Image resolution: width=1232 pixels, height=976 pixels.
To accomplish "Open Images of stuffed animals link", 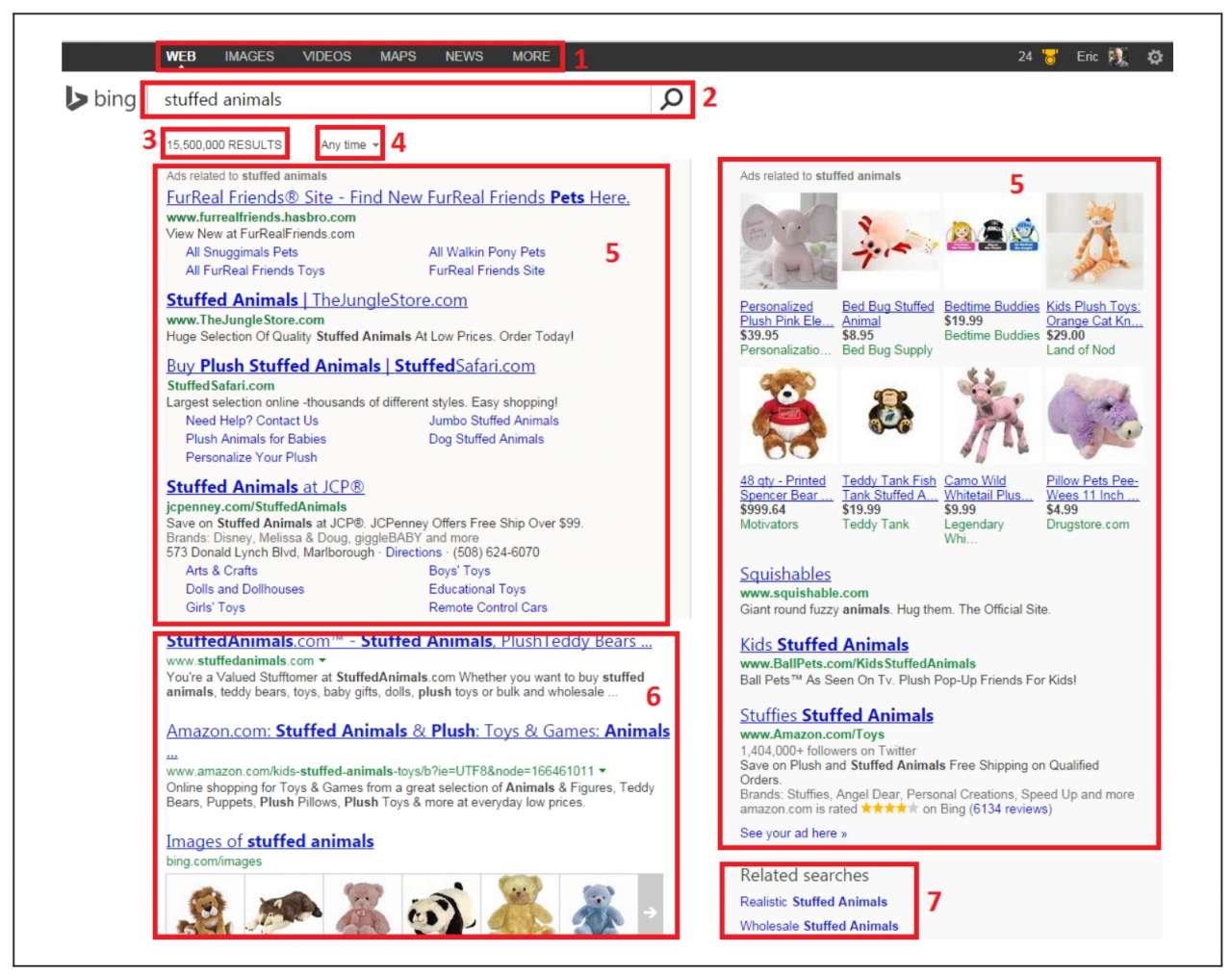I will pyautogui.click(x=269, y=841).
